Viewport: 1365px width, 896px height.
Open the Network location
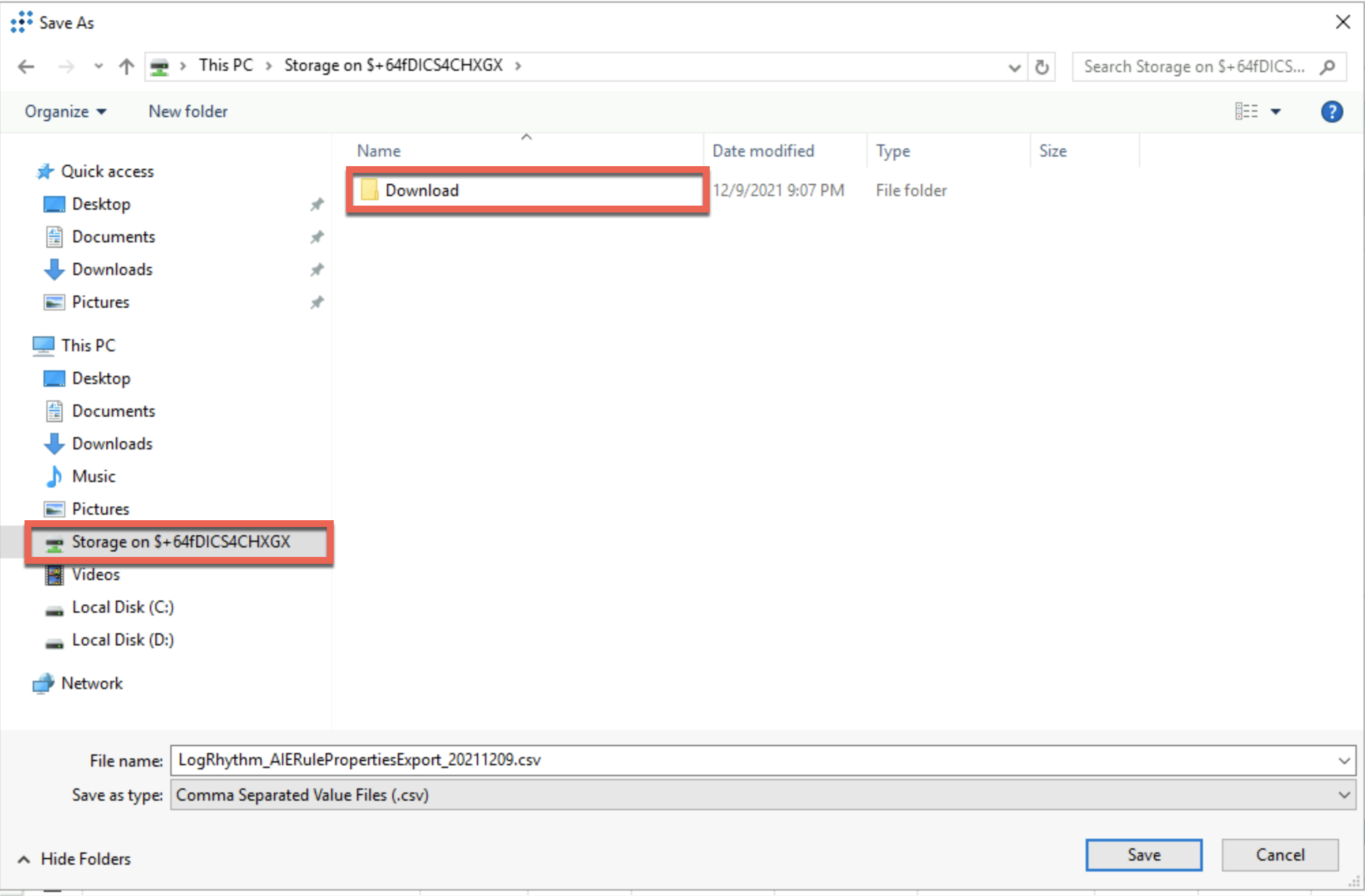click(x=91, y=684)
